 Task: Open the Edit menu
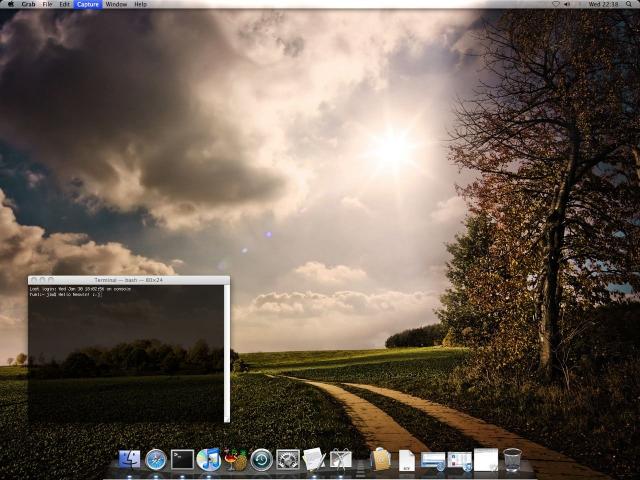click(64, 4)
